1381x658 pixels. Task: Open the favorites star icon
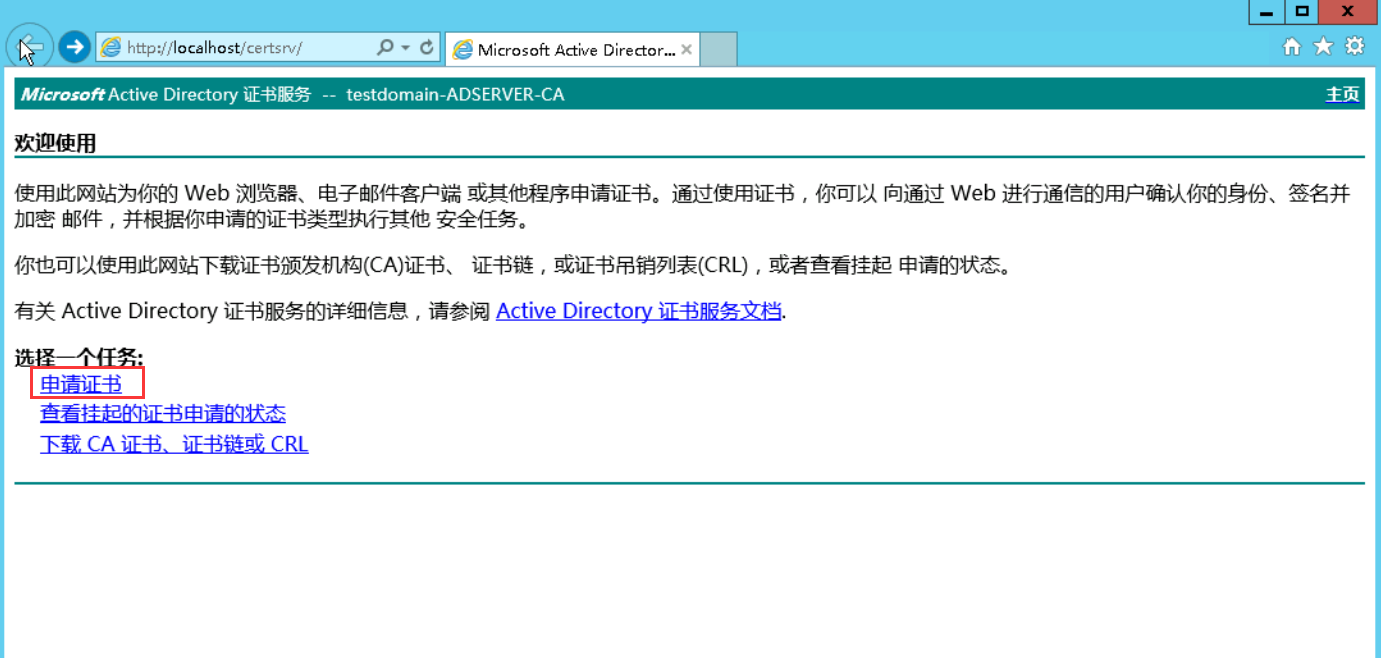pos(1323,46)
